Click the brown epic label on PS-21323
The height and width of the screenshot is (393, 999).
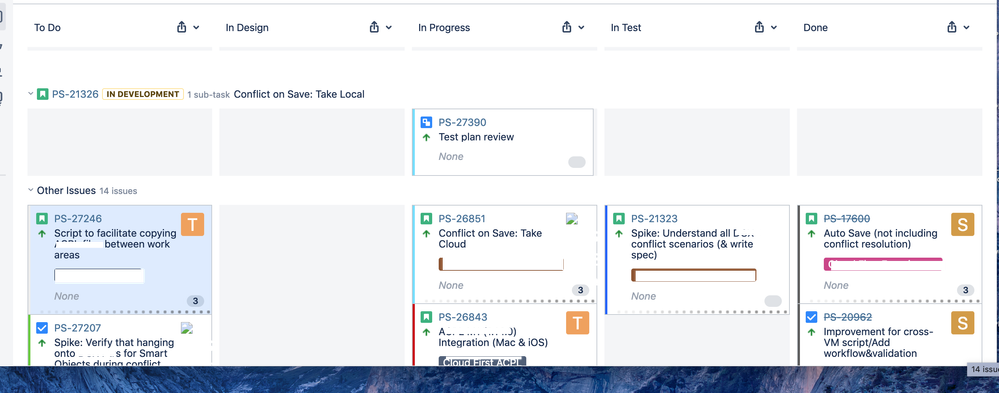[694, 275]
